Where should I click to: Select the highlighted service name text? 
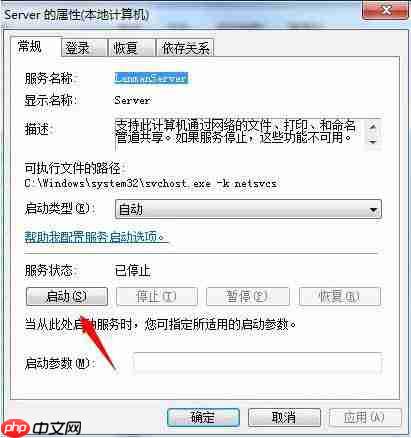point(151,78)
